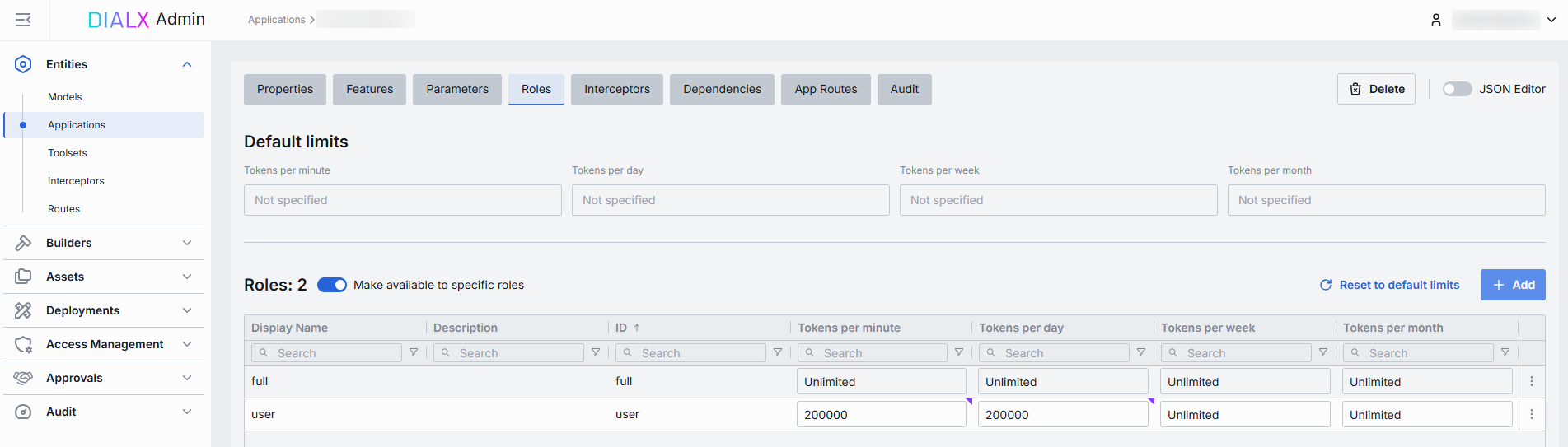Open row actions menu for full role
Image resolution: width=1568 pixels, height=447 pixels.
1532,382
